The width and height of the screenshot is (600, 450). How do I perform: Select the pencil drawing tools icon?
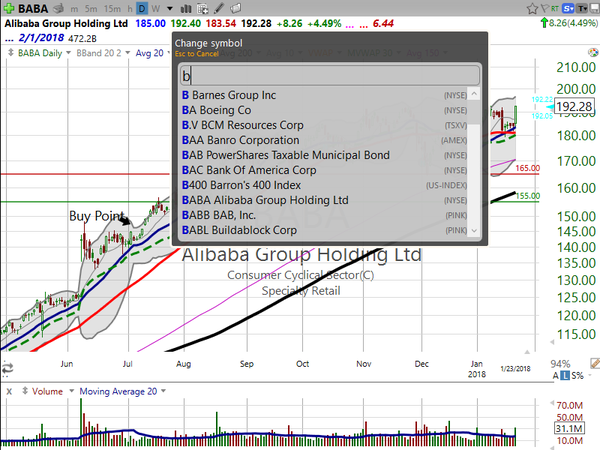pos(219,8)
